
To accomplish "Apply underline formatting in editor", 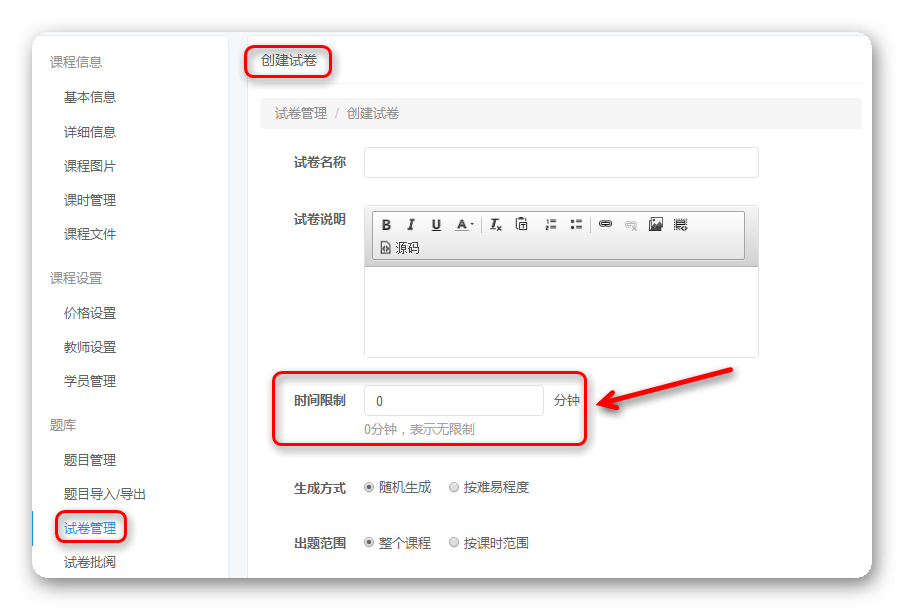I will 436,225.
